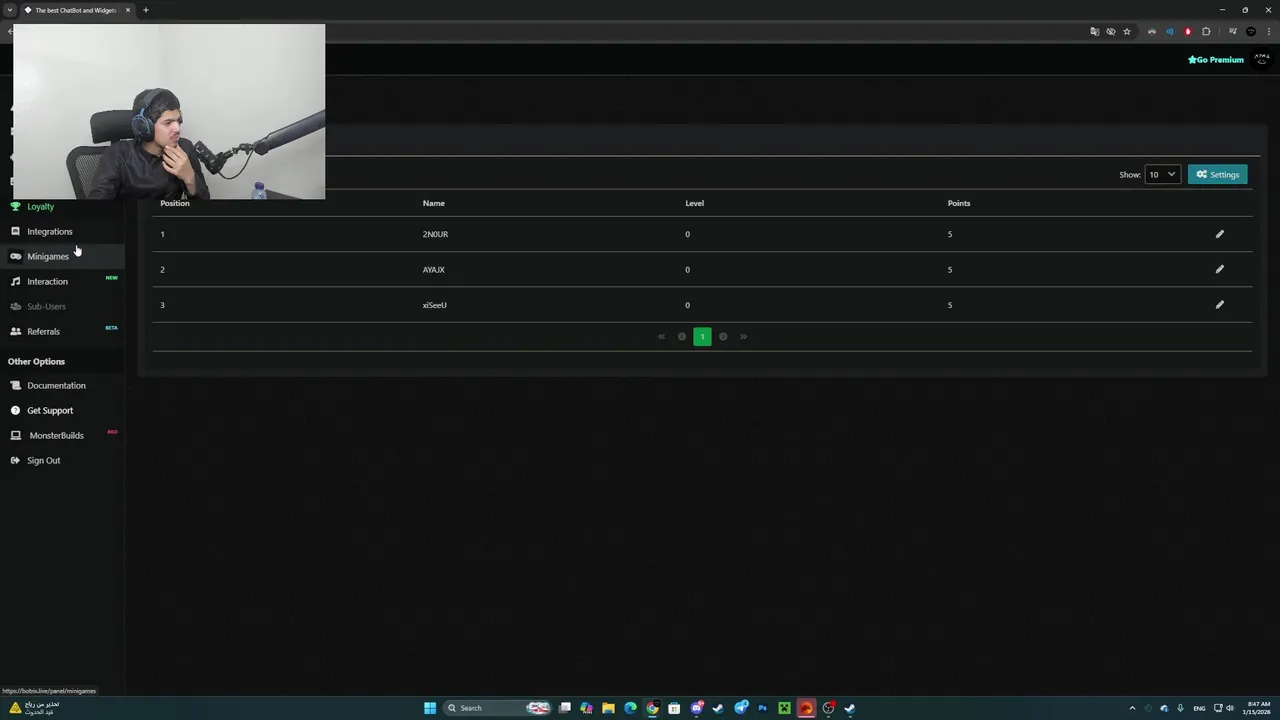Open File Explorer from taskbar

tap(608, 708)
